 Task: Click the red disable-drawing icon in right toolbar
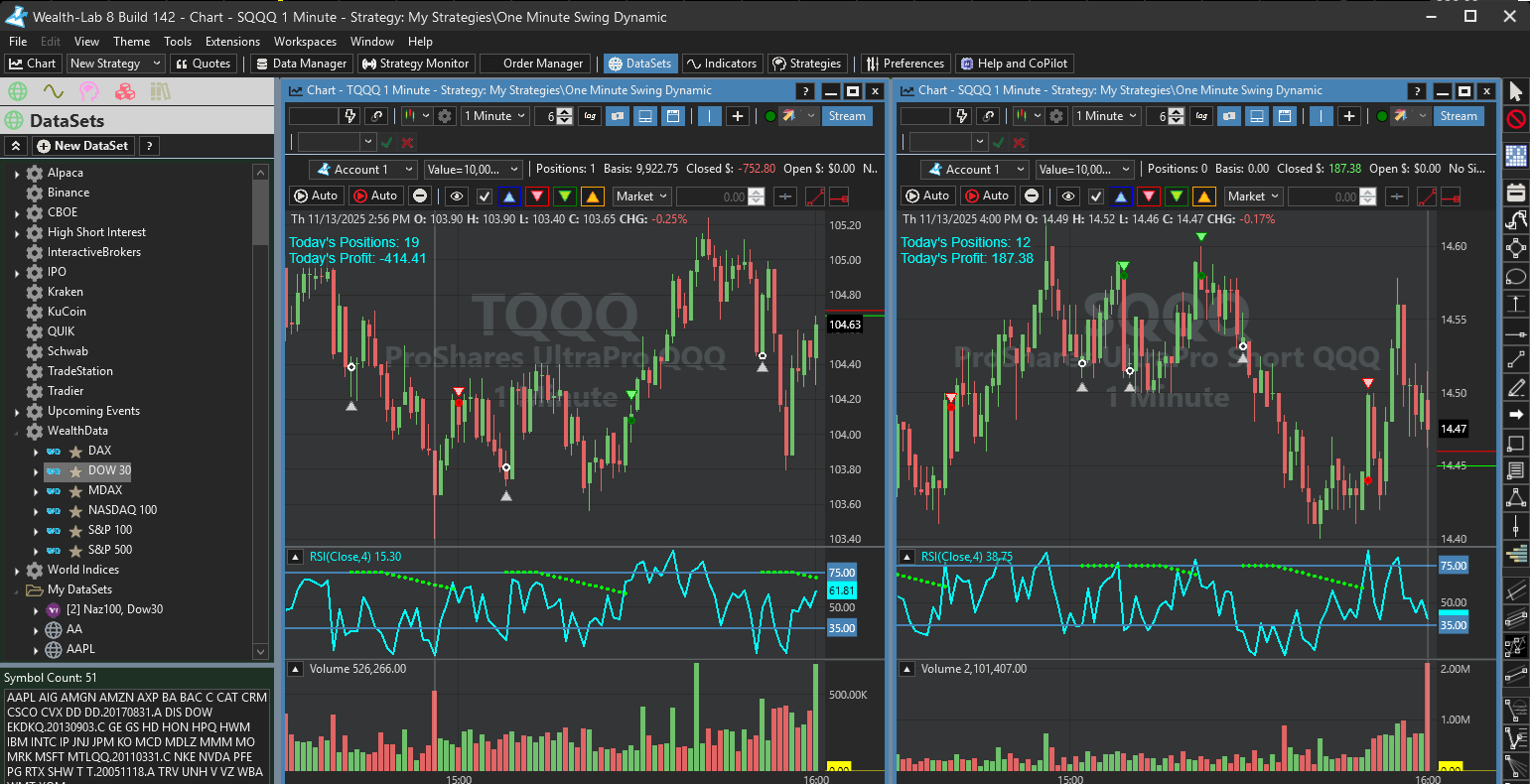1516,120
